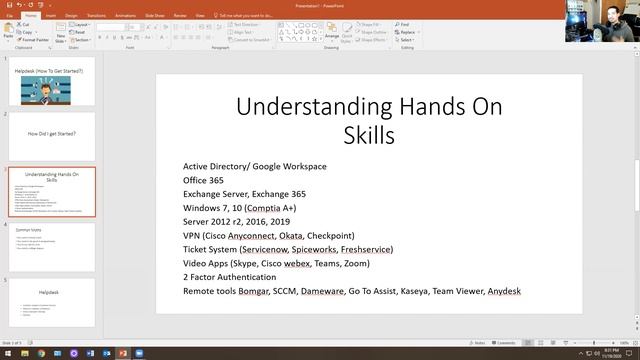
Task: Switch to the Review tab
Action: [x=180, y=16]
